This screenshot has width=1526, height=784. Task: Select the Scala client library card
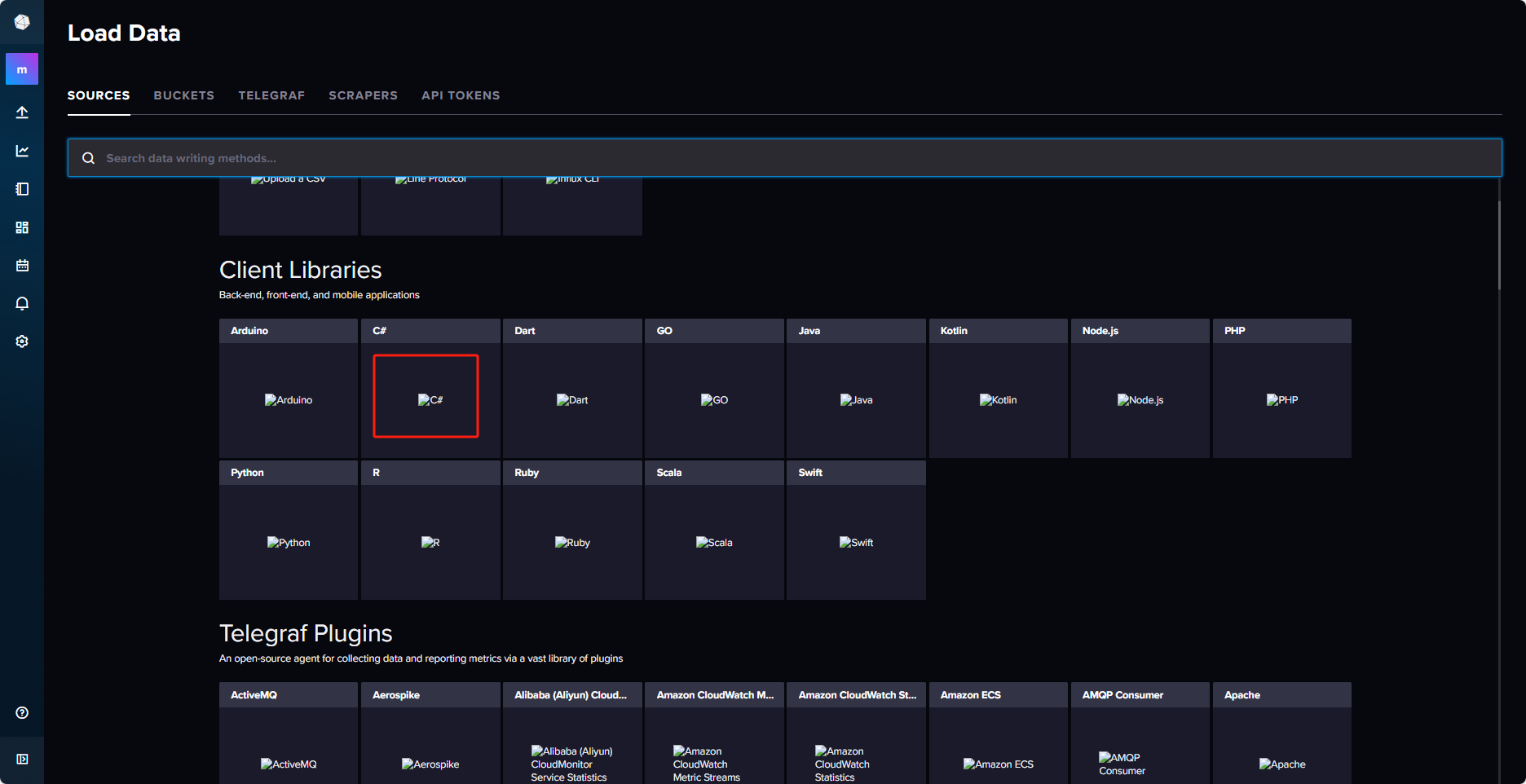click(714, 530)
